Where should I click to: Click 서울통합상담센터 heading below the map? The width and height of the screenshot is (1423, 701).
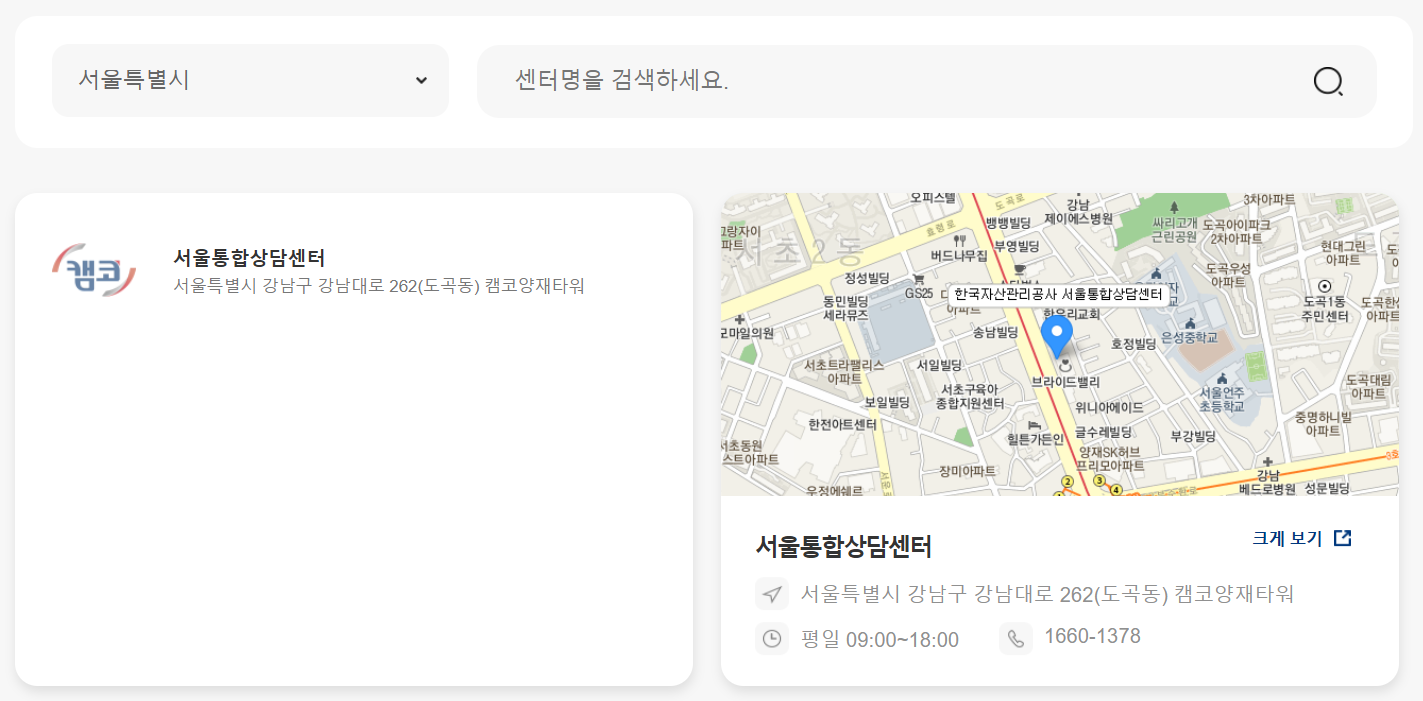point(844,546)
